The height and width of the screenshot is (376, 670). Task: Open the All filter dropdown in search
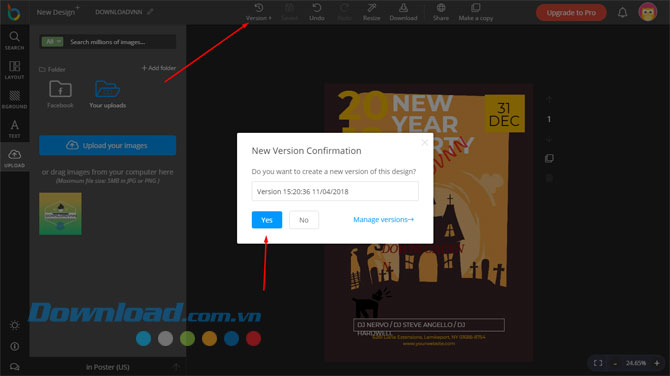click(x=53, y=41)
